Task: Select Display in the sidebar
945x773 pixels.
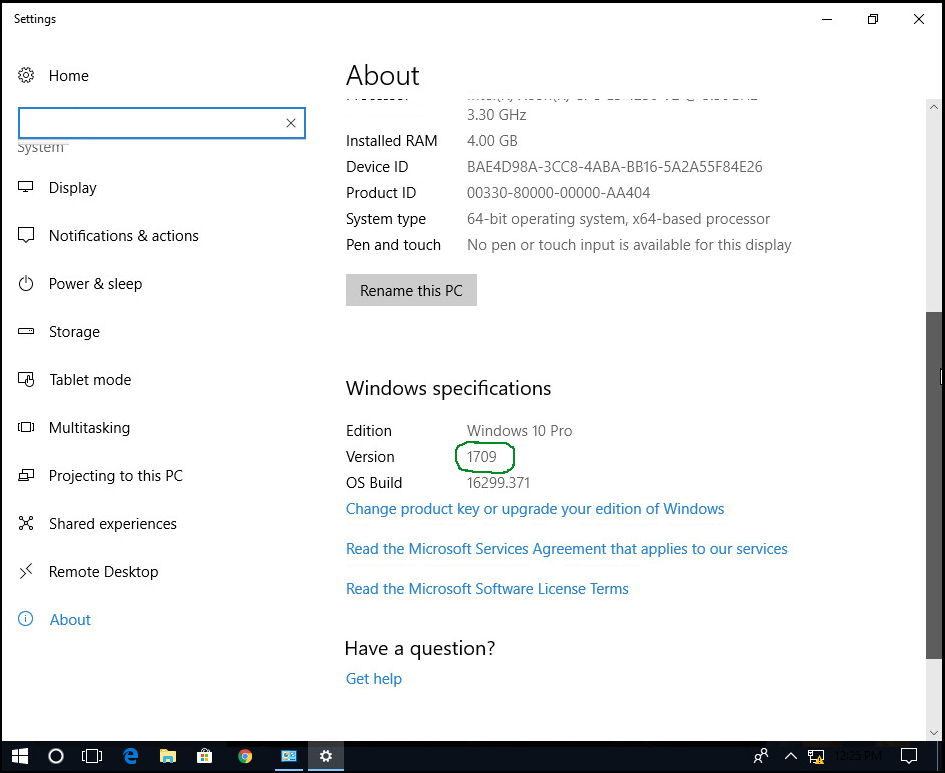Action: click(x=72, y=187)
